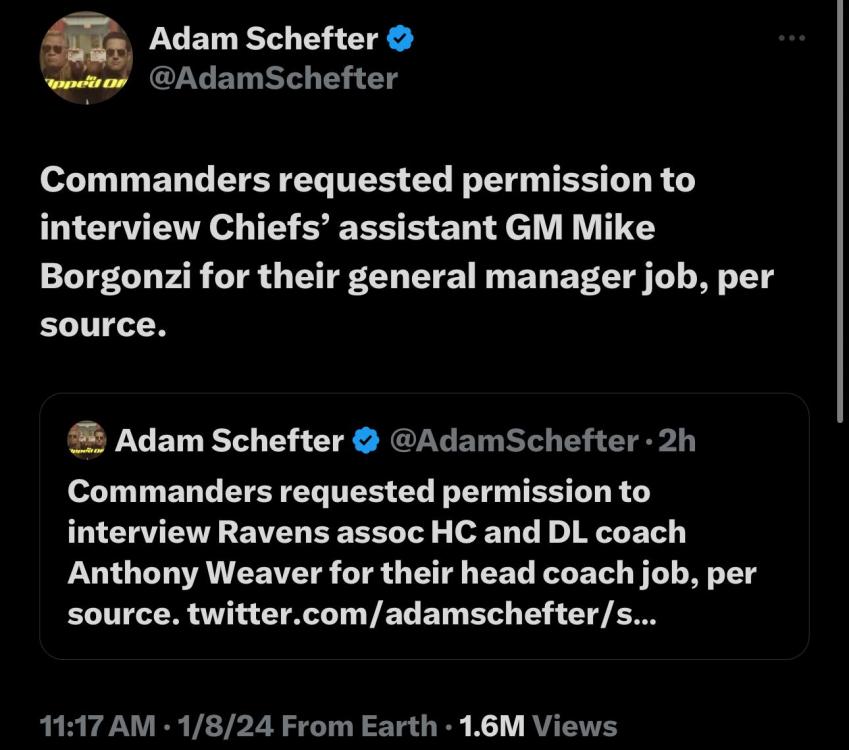Image resolution: width=849 pixels, height=750 pixels.
Task: Click the blue verified badge beside the main author name
Action: click(x=401, y=40)
